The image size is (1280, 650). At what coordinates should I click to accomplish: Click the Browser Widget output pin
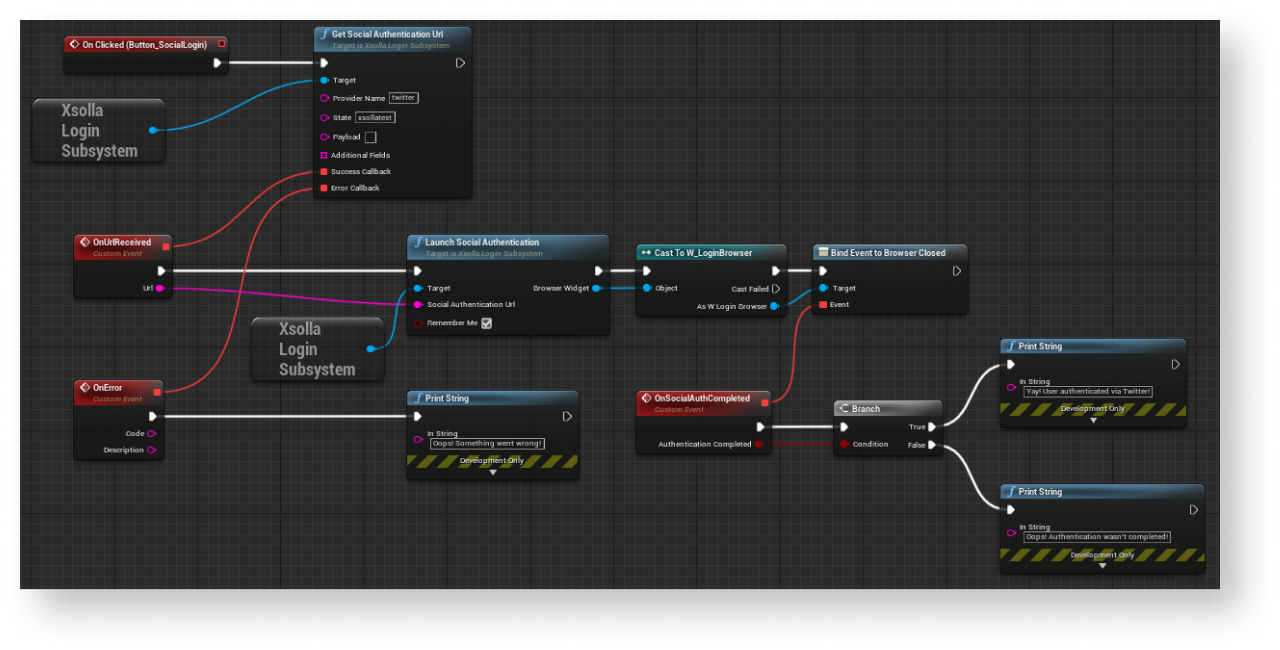pos(597,288)
